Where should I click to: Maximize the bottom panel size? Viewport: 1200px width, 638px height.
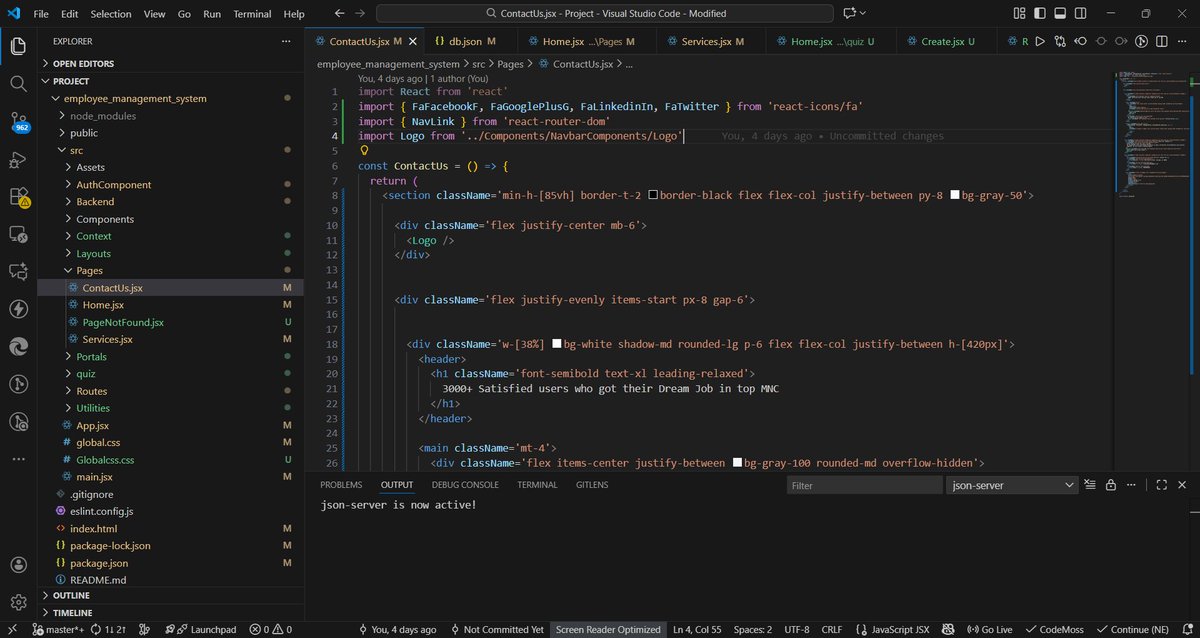(x=1161, y=485)
